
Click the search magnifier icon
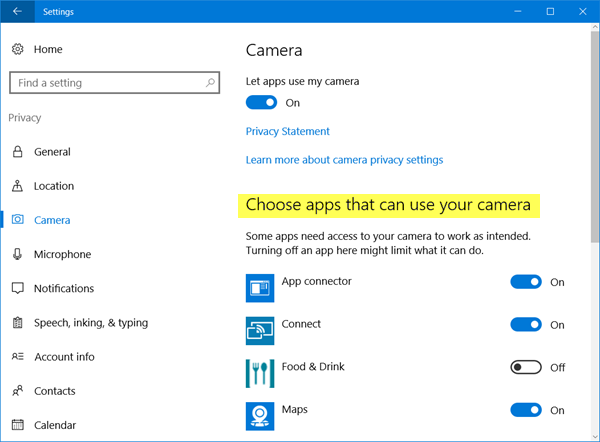point(212,83)
